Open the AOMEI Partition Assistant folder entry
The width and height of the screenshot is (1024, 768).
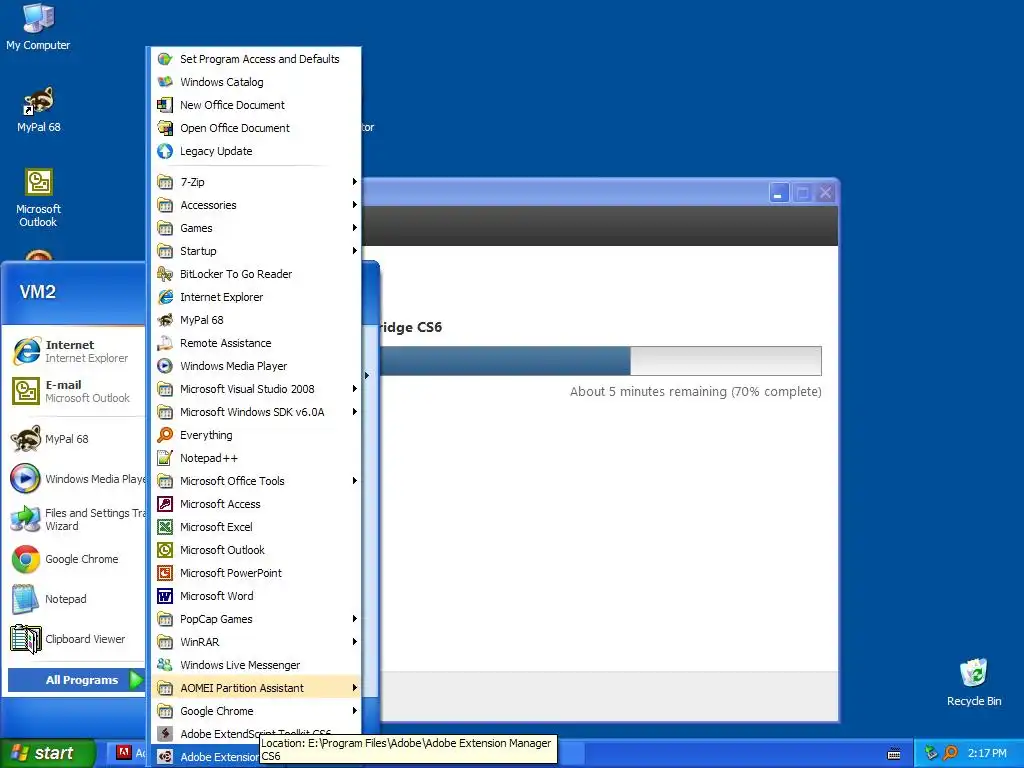click(256, 688)
